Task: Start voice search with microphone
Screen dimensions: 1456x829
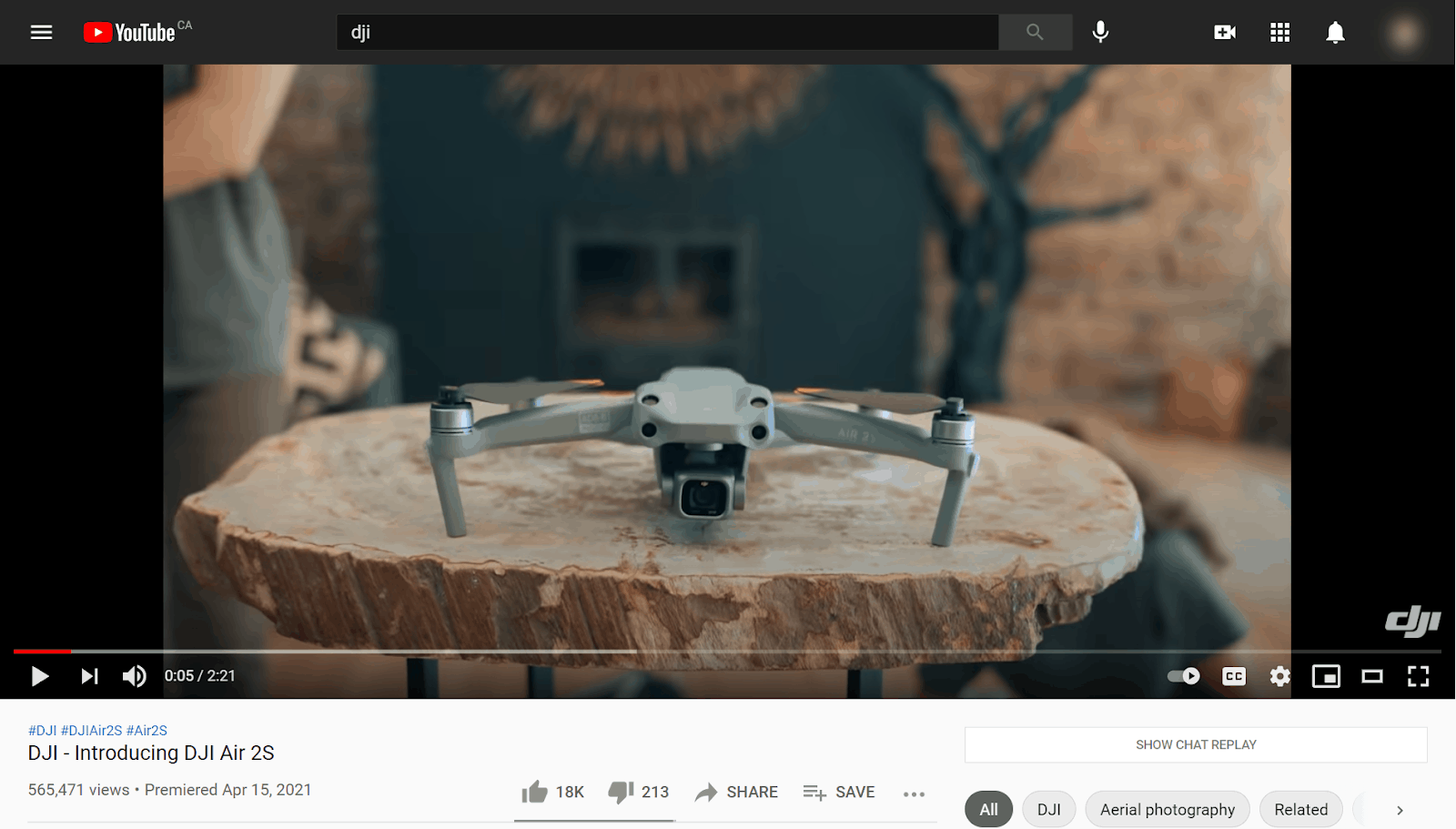Action: [1100, 33]
